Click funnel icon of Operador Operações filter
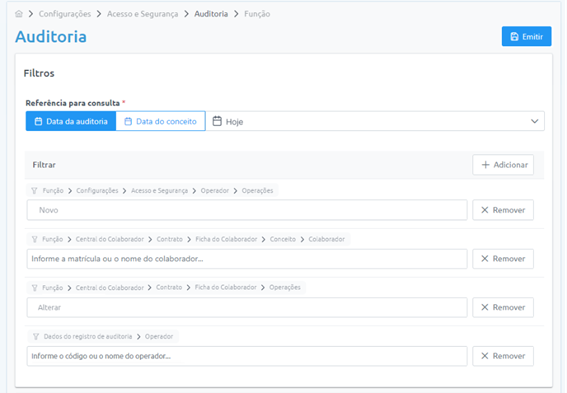 34,191
